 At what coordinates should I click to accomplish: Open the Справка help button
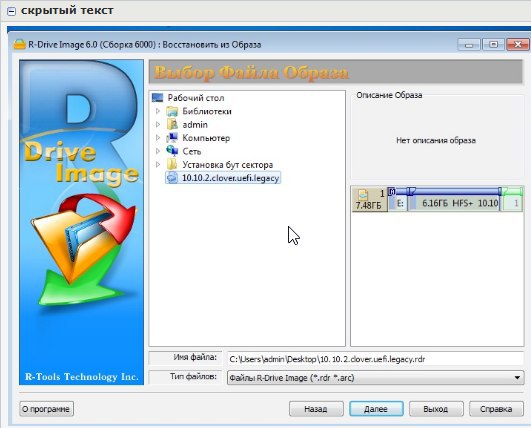point(496,409)
